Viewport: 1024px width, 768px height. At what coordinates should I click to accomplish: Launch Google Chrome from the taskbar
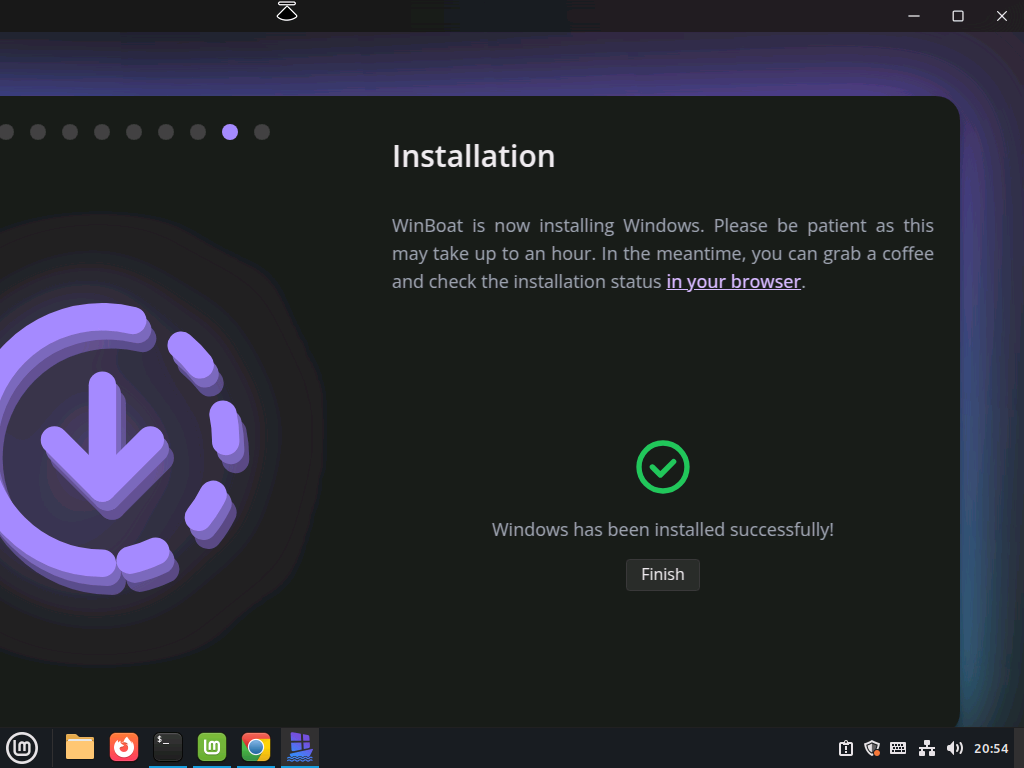[256, 747]
